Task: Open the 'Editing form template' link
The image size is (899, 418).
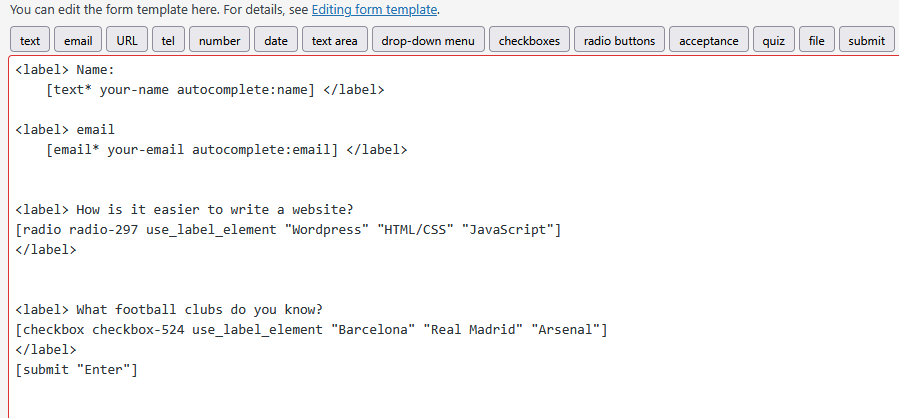Action: click(374, 10)
